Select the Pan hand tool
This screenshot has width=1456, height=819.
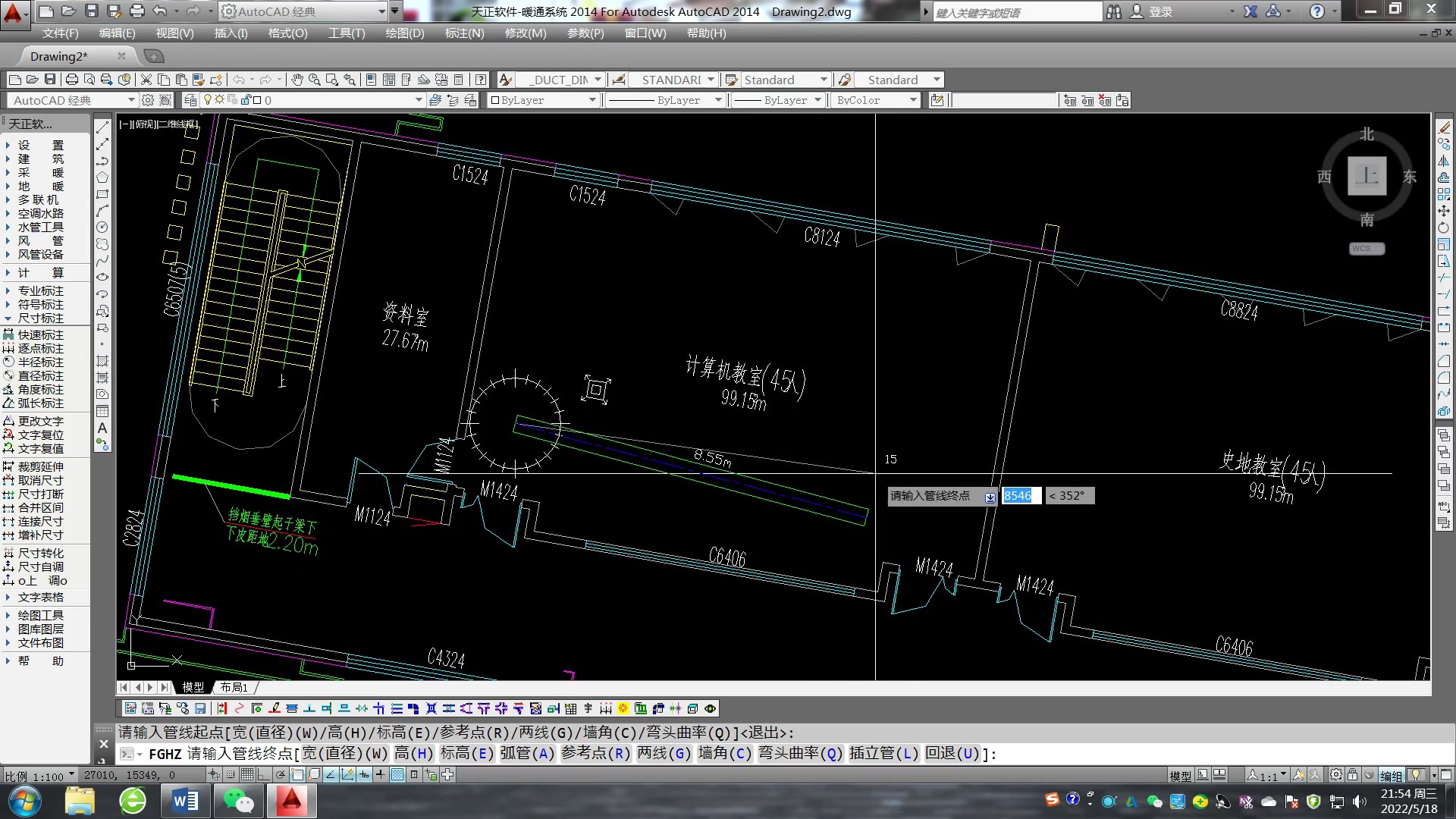coord(297,80)
